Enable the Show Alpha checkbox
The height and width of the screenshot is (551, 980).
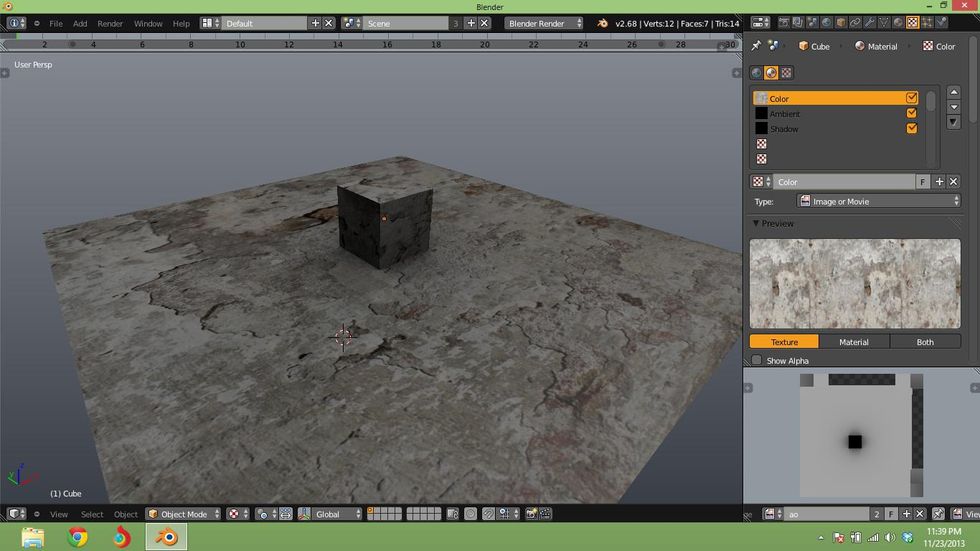click(757, 361)
